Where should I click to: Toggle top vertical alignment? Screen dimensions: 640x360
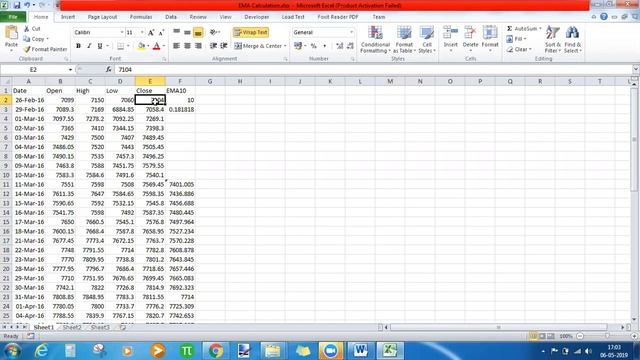(176, 32)
